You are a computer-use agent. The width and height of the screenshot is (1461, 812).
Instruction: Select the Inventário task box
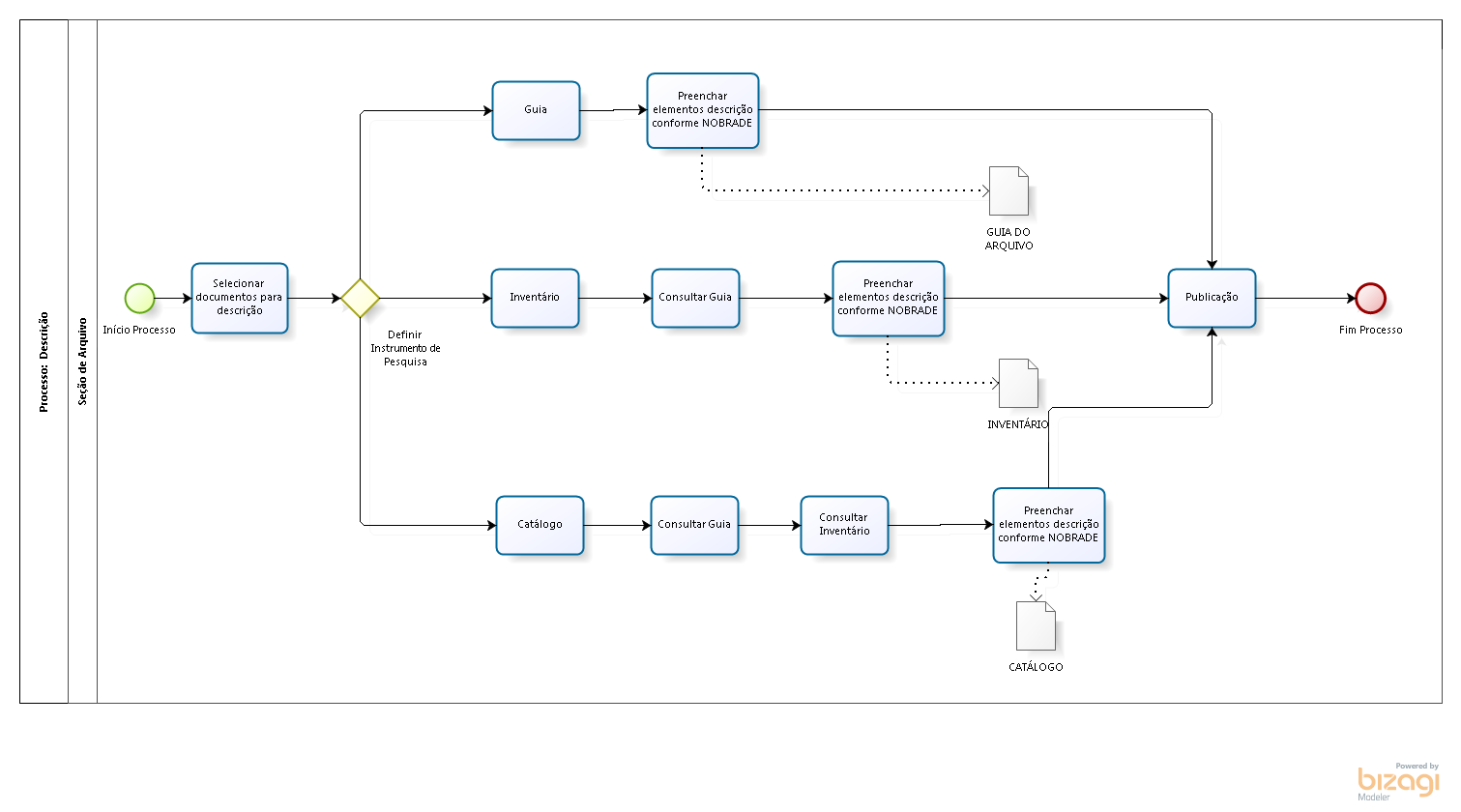click(535, 298)
